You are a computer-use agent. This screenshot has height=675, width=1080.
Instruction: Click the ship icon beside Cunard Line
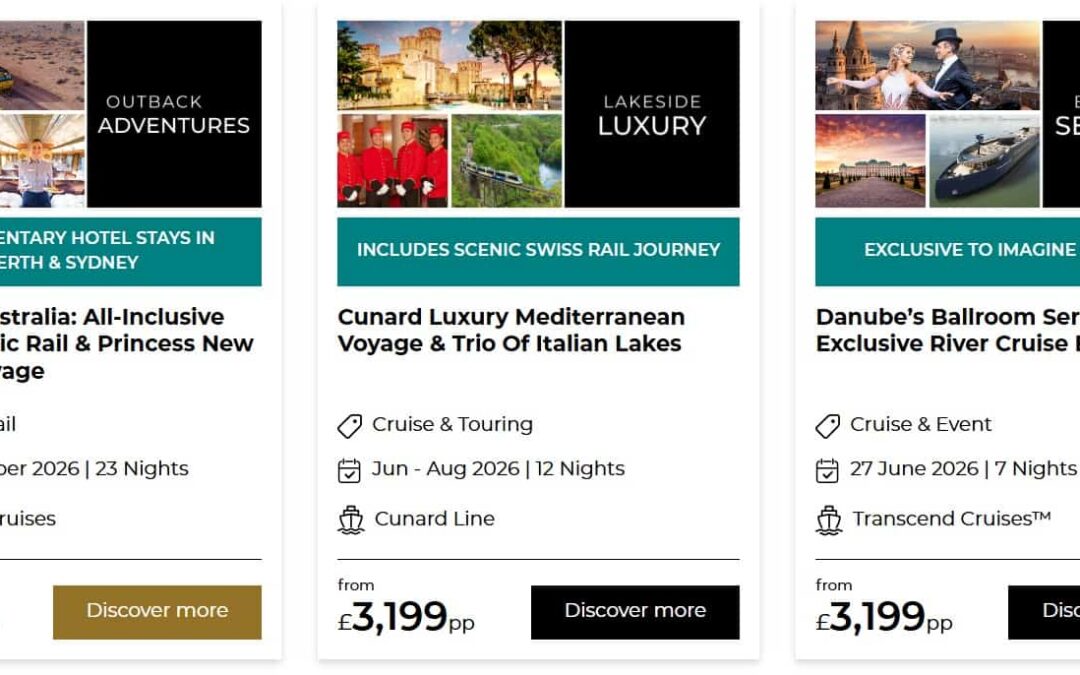350,520
